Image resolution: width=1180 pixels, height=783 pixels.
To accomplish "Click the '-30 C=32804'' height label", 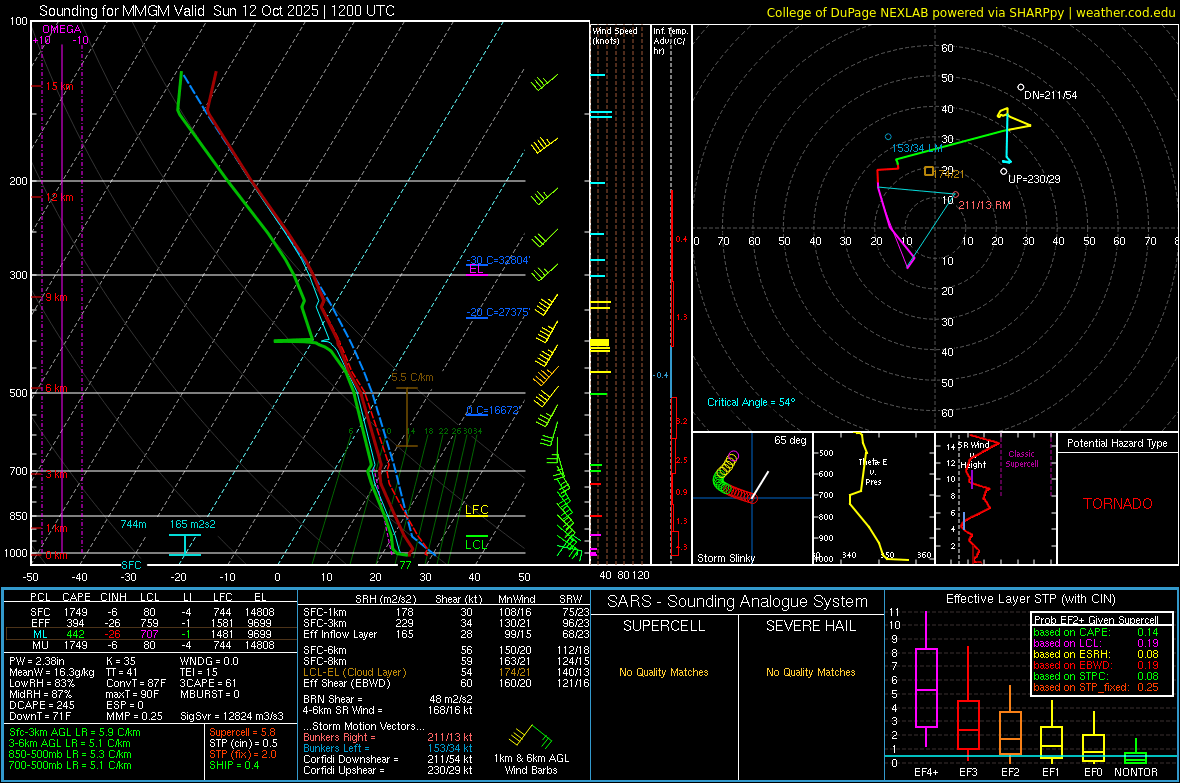I will point(498,260).
